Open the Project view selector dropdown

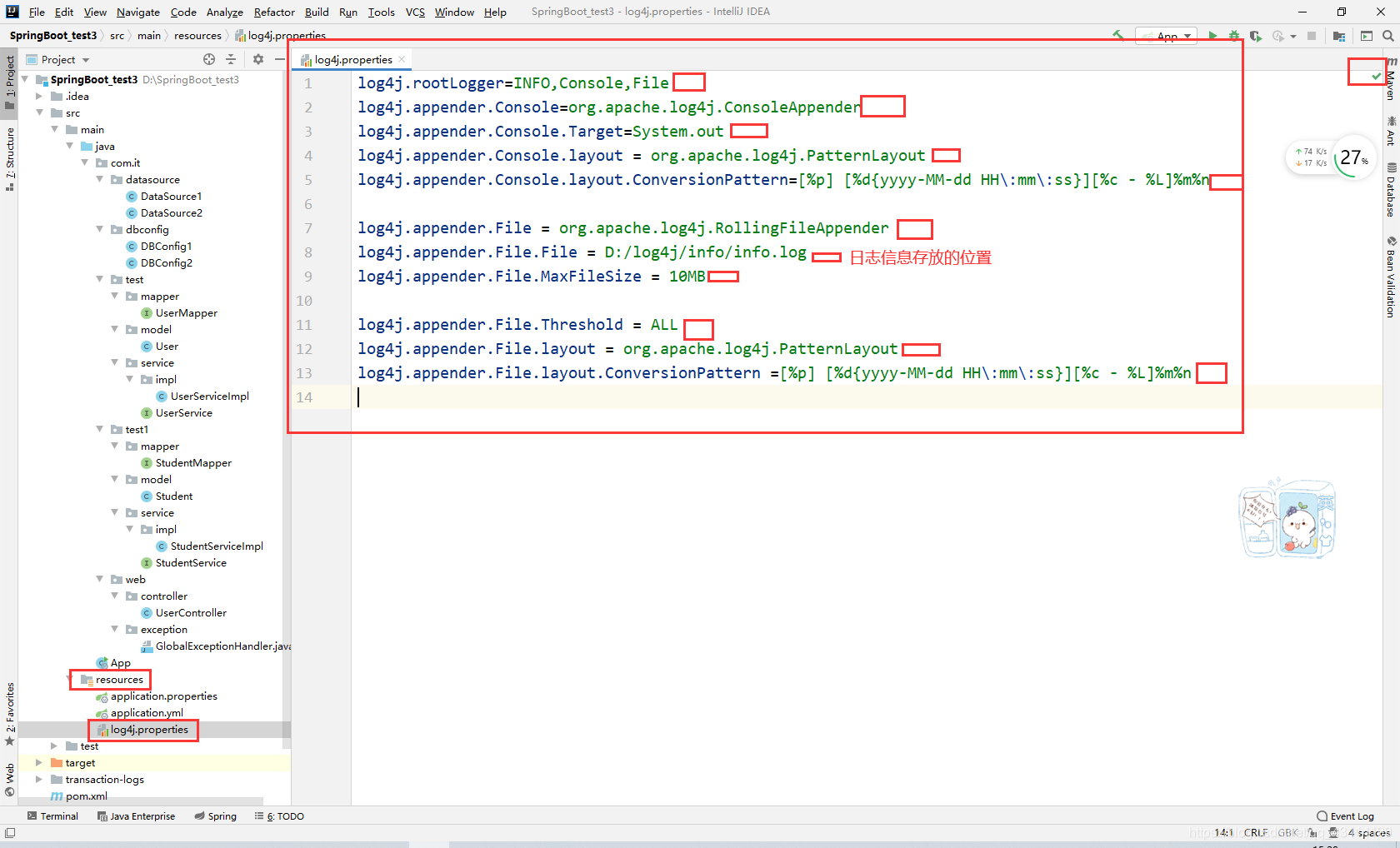coord(58,59)
